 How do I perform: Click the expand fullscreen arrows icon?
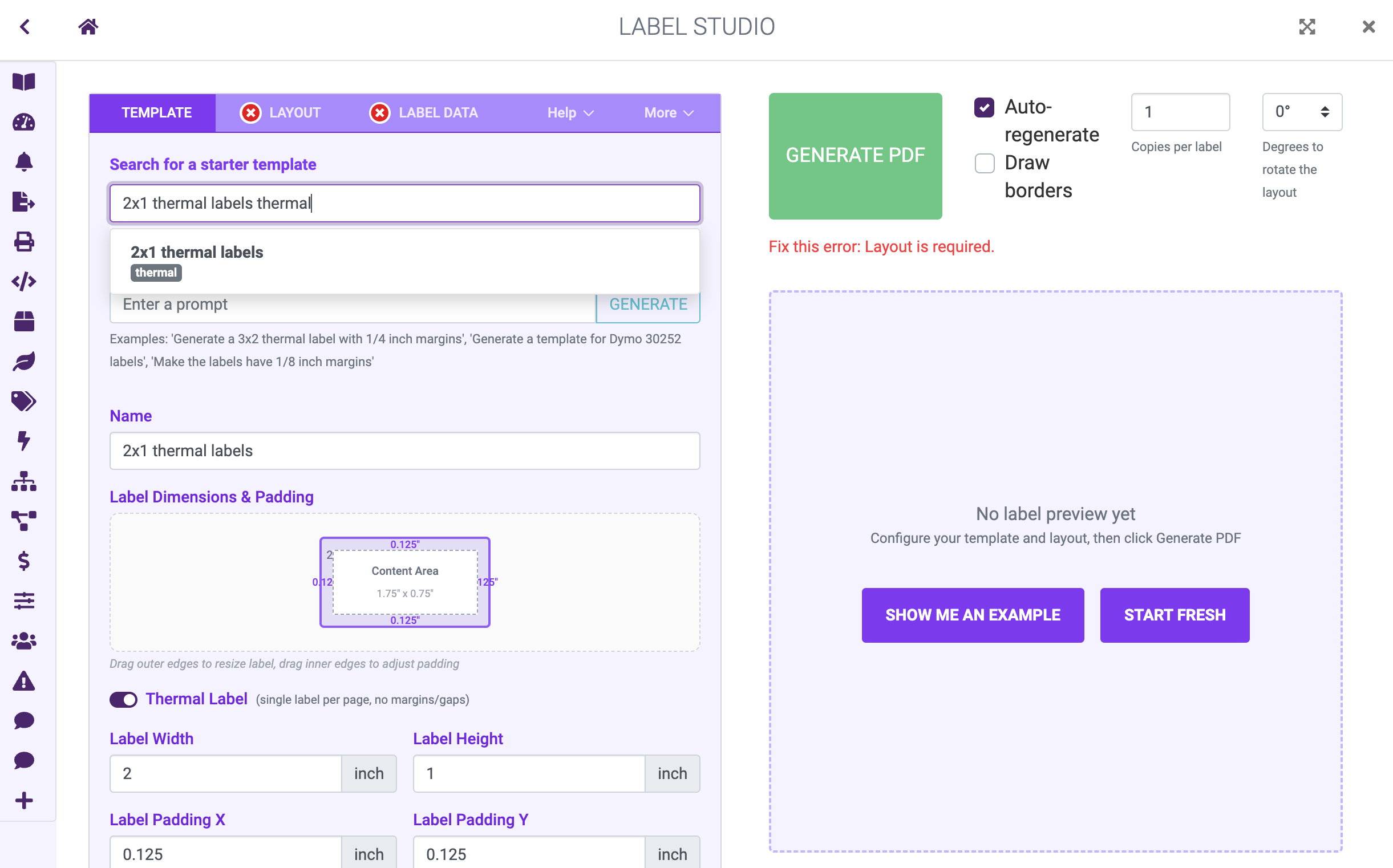coord(1307,26)
